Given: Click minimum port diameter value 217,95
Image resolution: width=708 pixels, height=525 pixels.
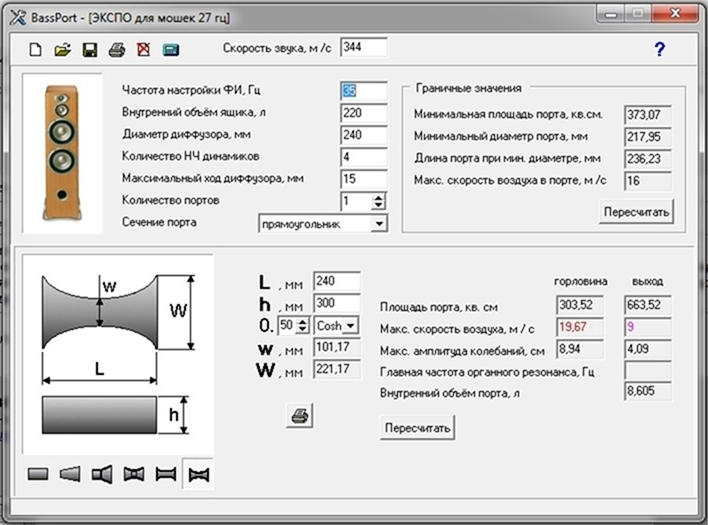Looking at the screenshot, I should point(648,137).
